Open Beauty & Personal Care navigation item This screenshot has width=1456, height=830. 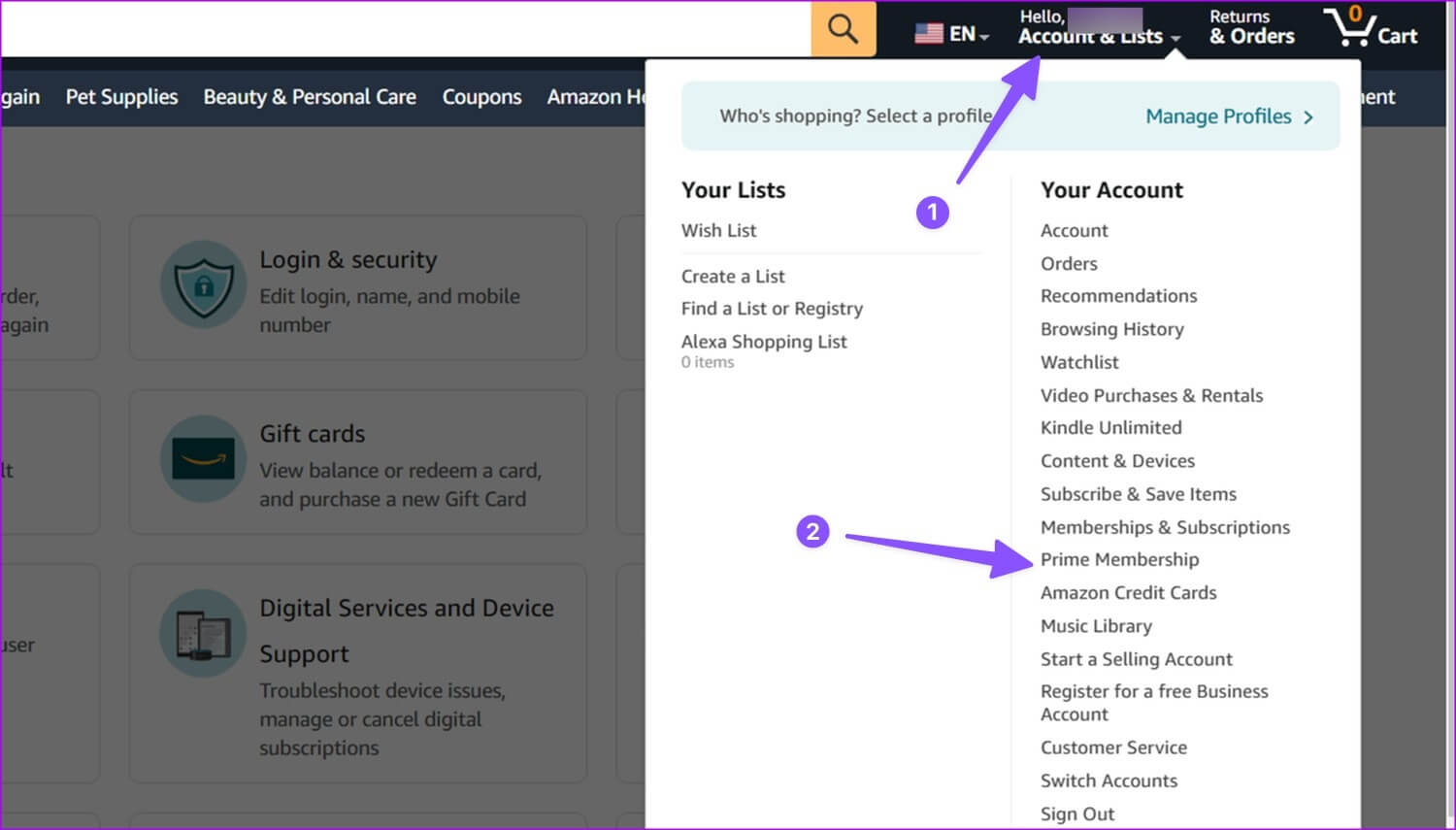(x=310, y=97)
